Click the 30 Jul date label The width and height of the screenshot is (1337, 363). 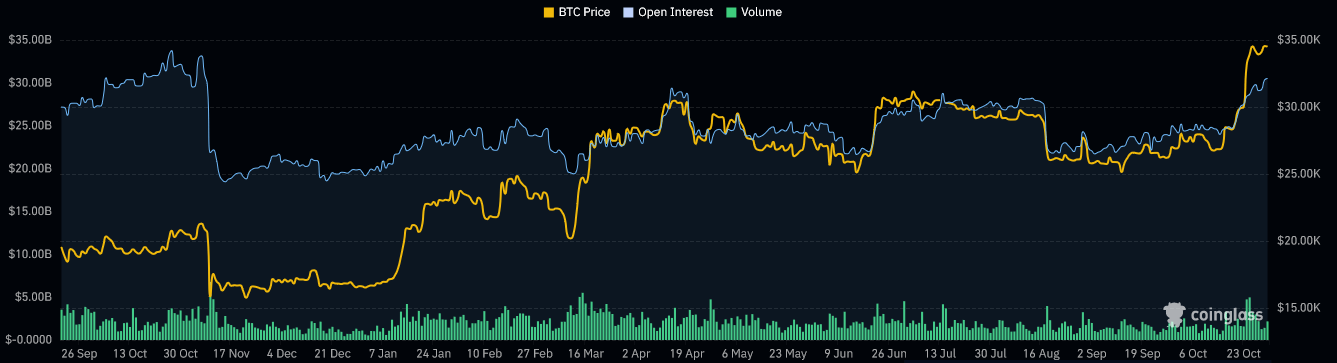click(x=990, y=354)
